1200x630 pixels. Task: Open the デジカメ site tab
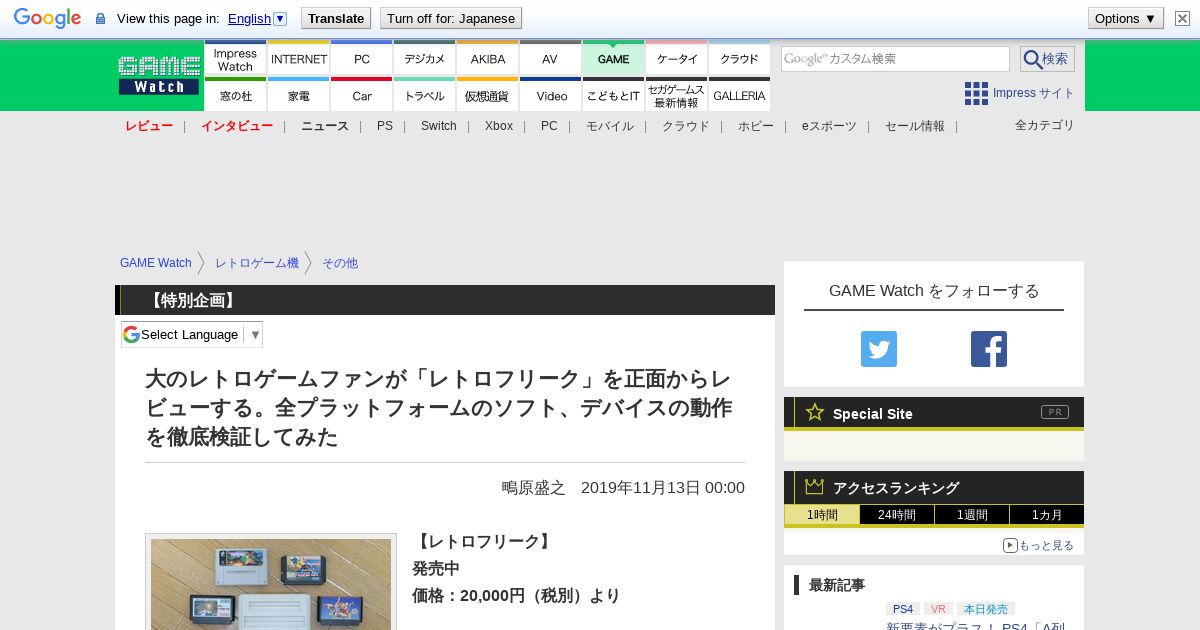(425, 59)
